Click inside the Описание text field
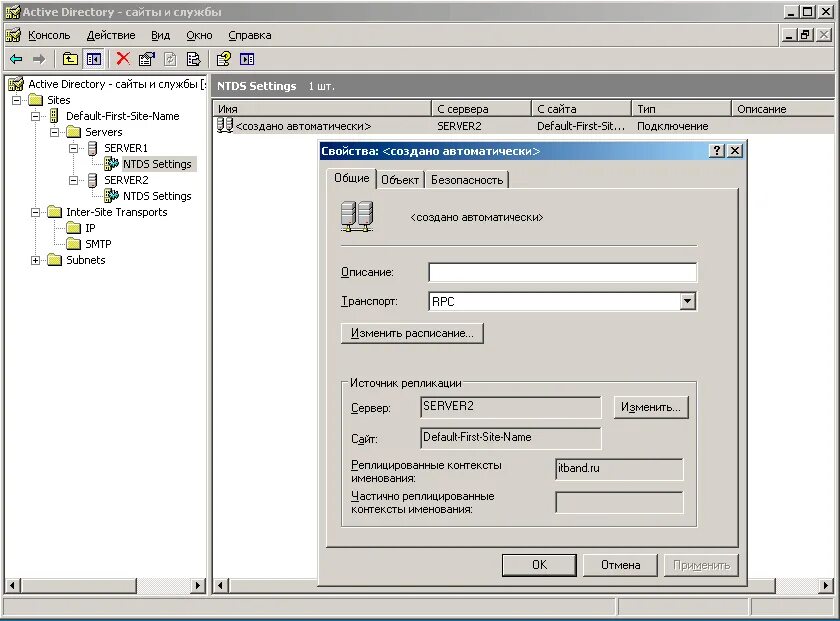The width and height of the screenshot is (840, 621). tap(562, 272)
